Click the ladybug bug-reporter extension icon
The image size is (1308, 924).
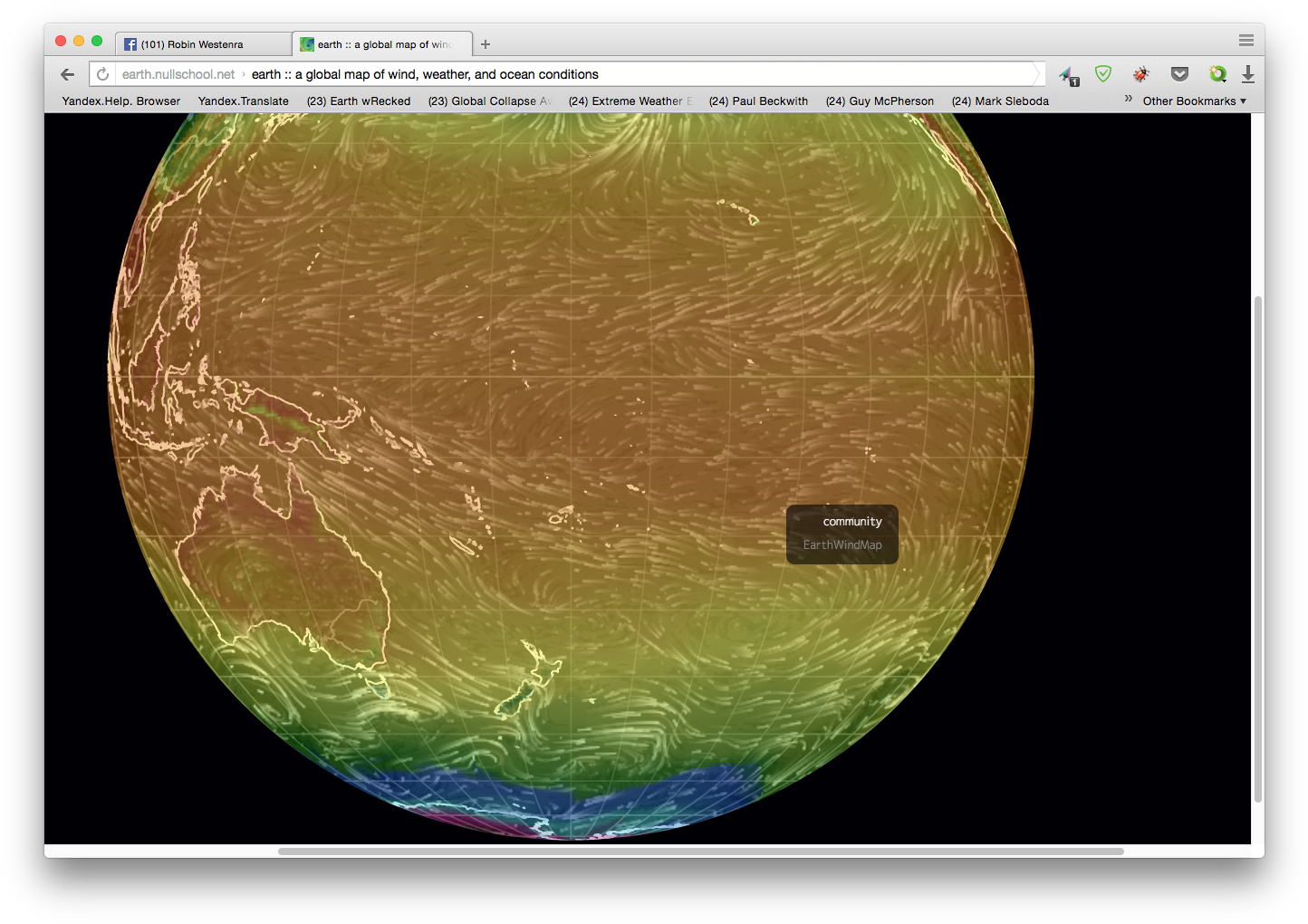point(1140,73)
